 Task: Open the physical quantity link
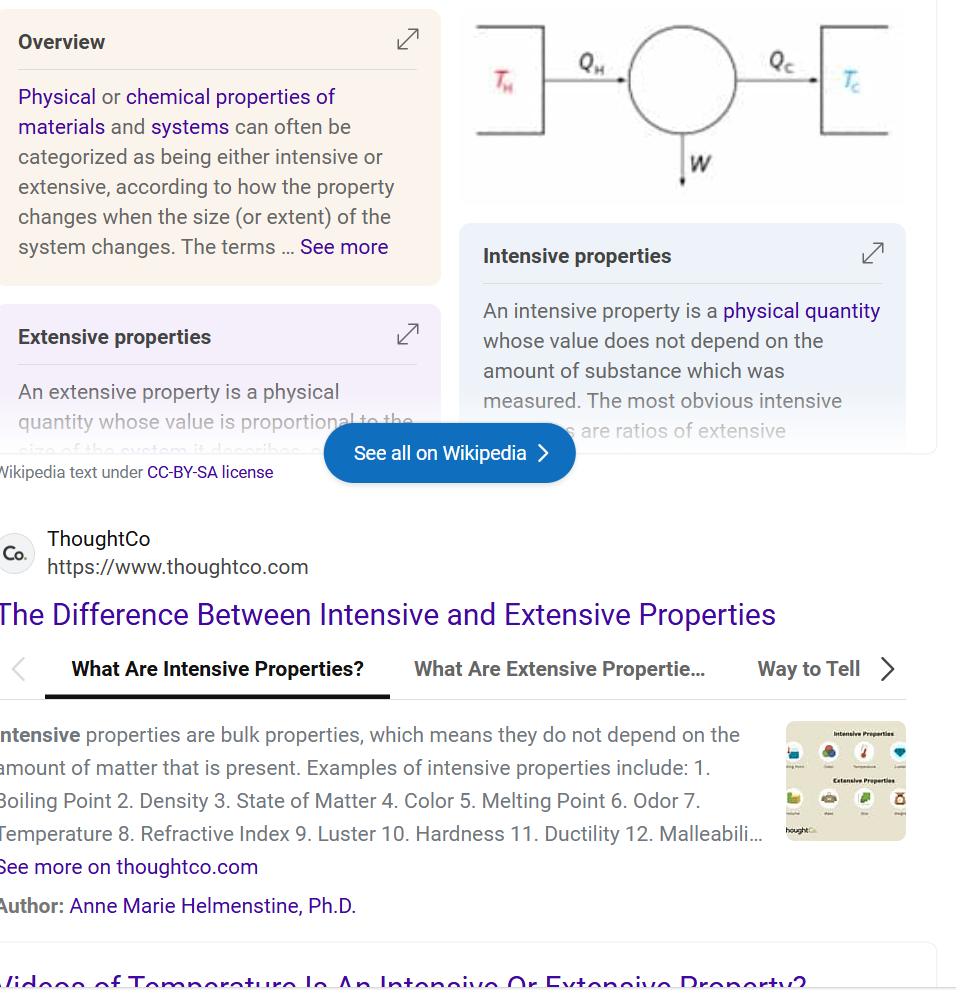tap(801, 311)
